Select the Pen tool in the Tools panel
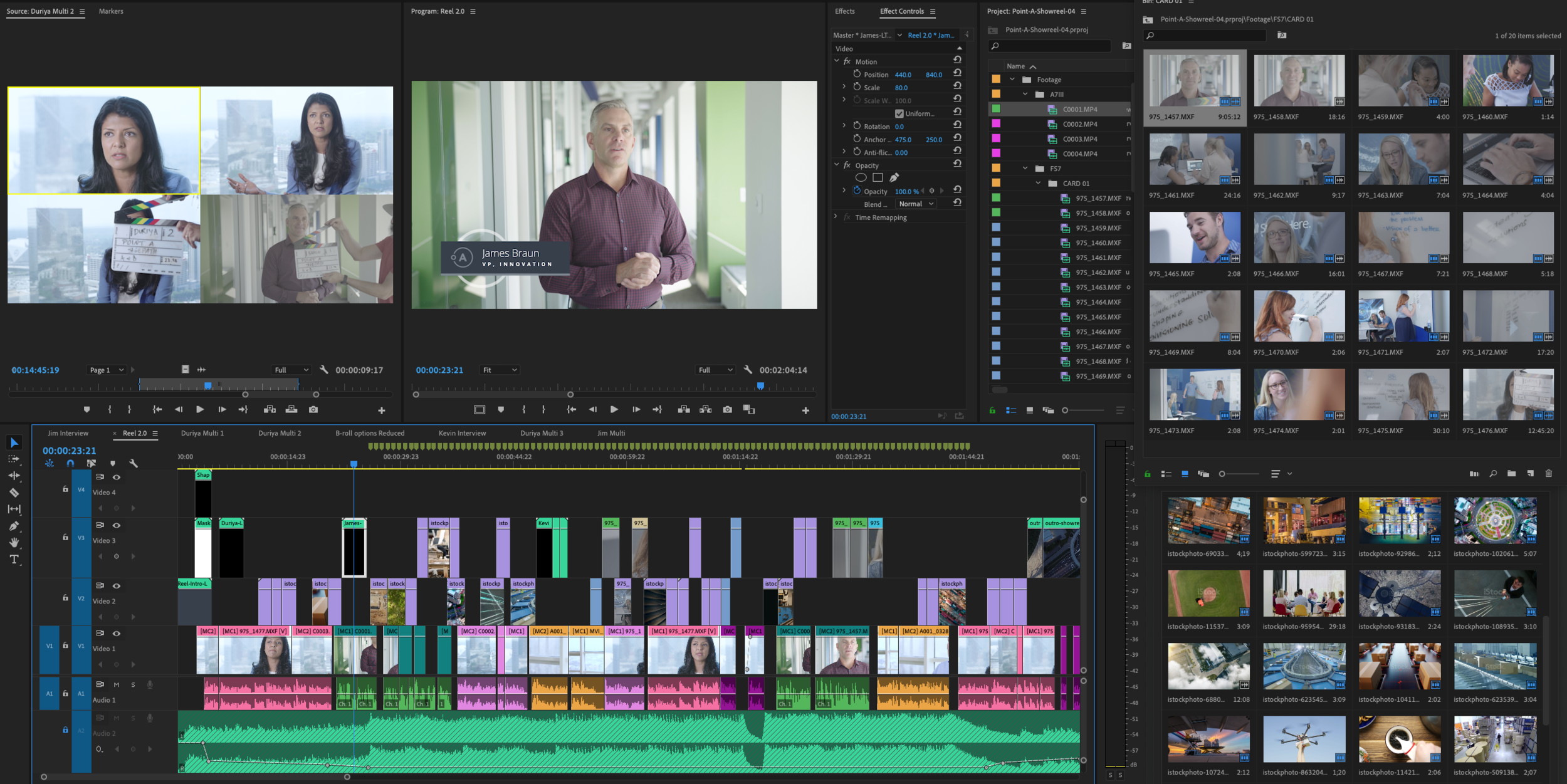The image size is (1567, 784). [x=14, y=526]
